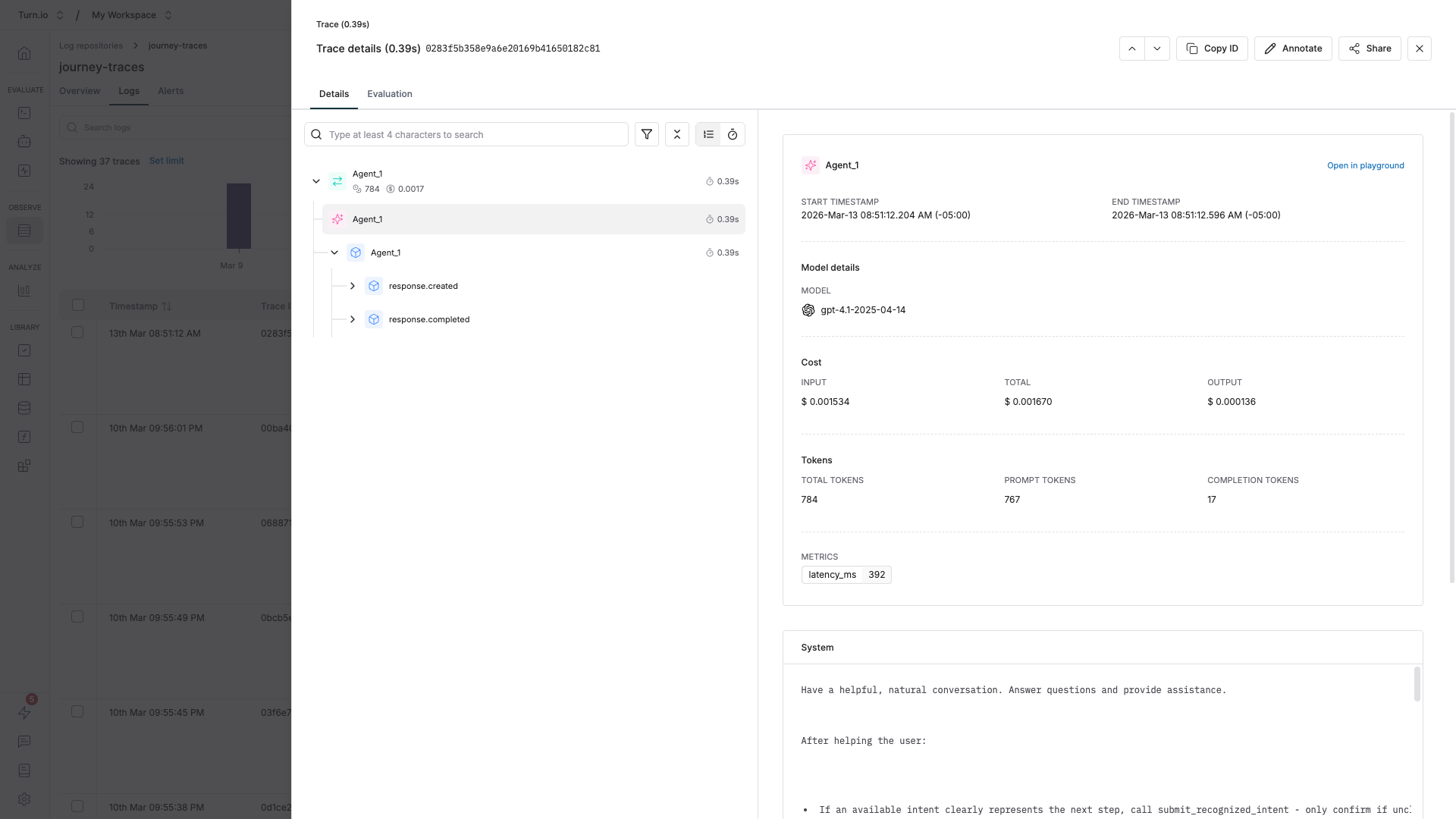
Task: Toggle the select-all checkbox in table header
Action: pyautogui.click(x=78, y=305)
